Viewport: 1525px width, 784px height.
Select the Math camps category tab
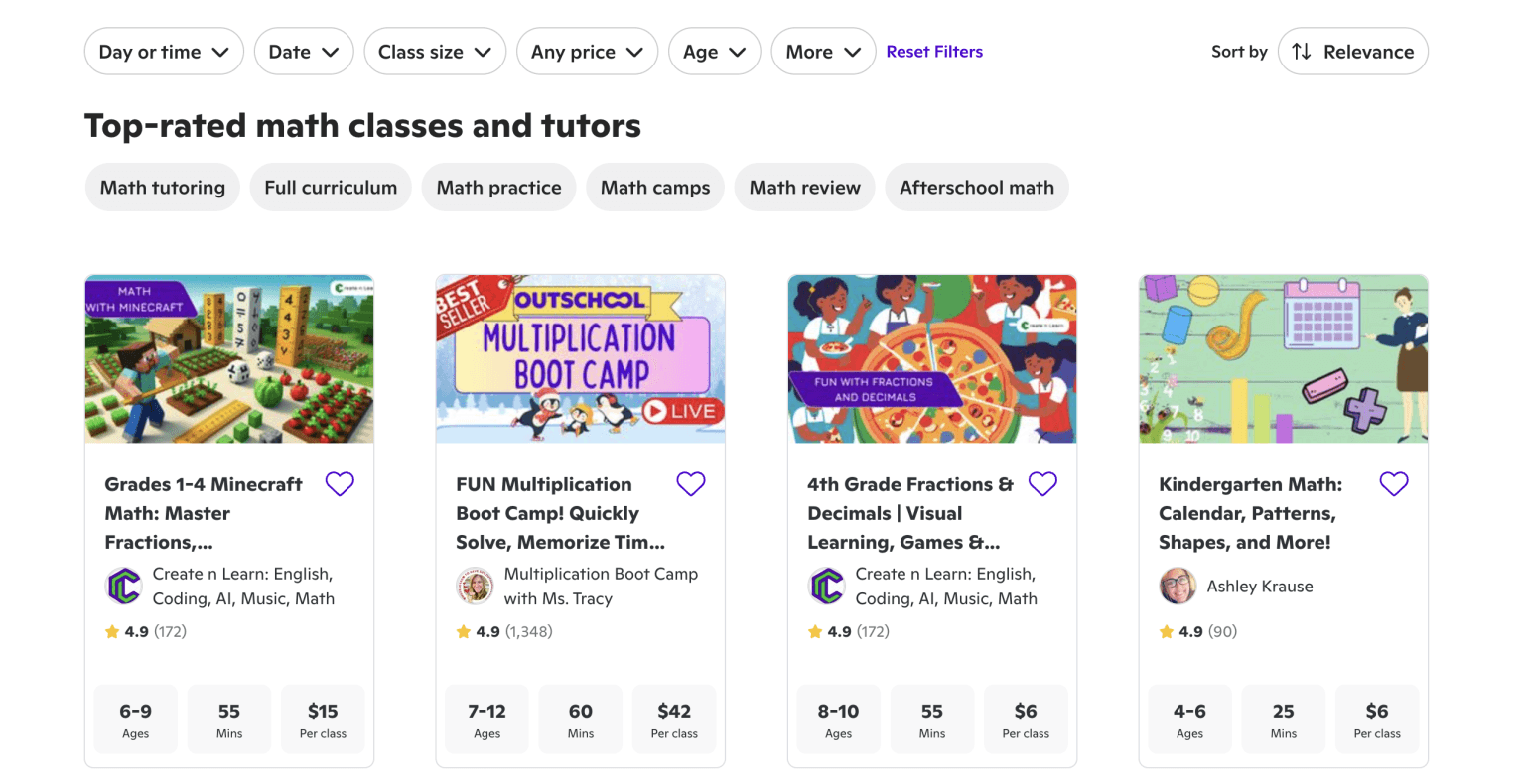[654, 187]
